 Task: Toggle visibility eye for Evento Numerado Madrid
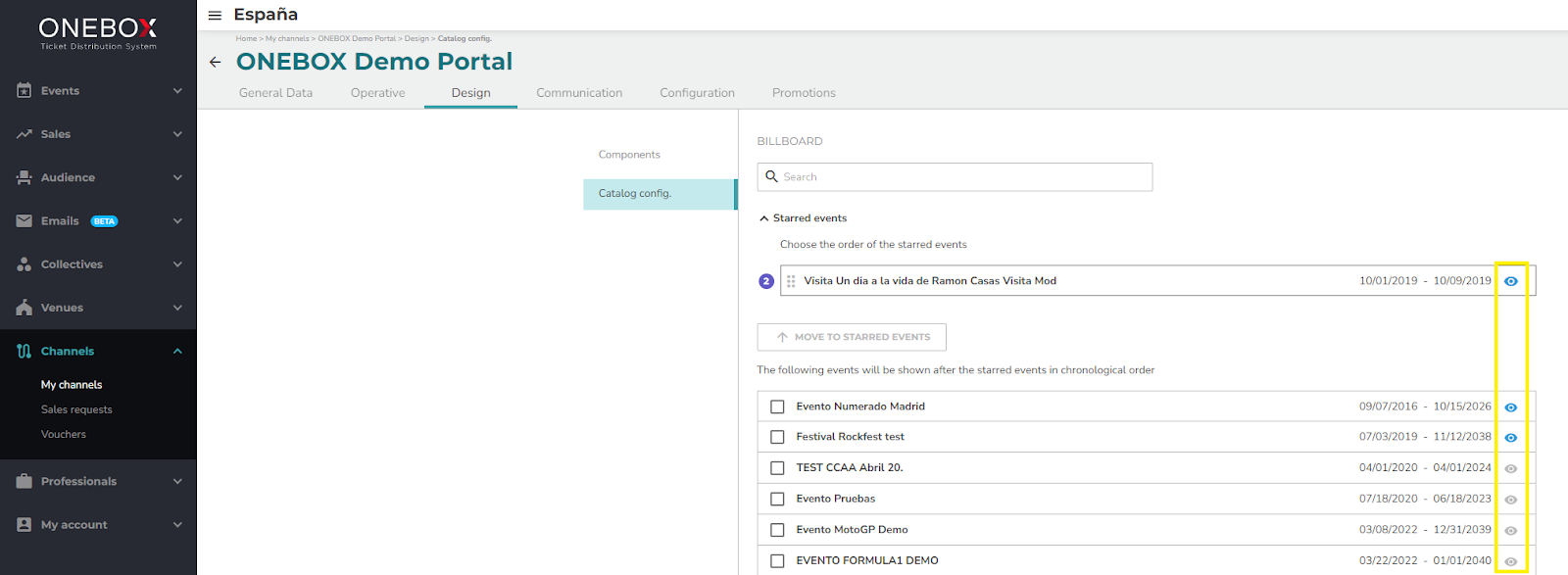click(x=1511, y=407)
